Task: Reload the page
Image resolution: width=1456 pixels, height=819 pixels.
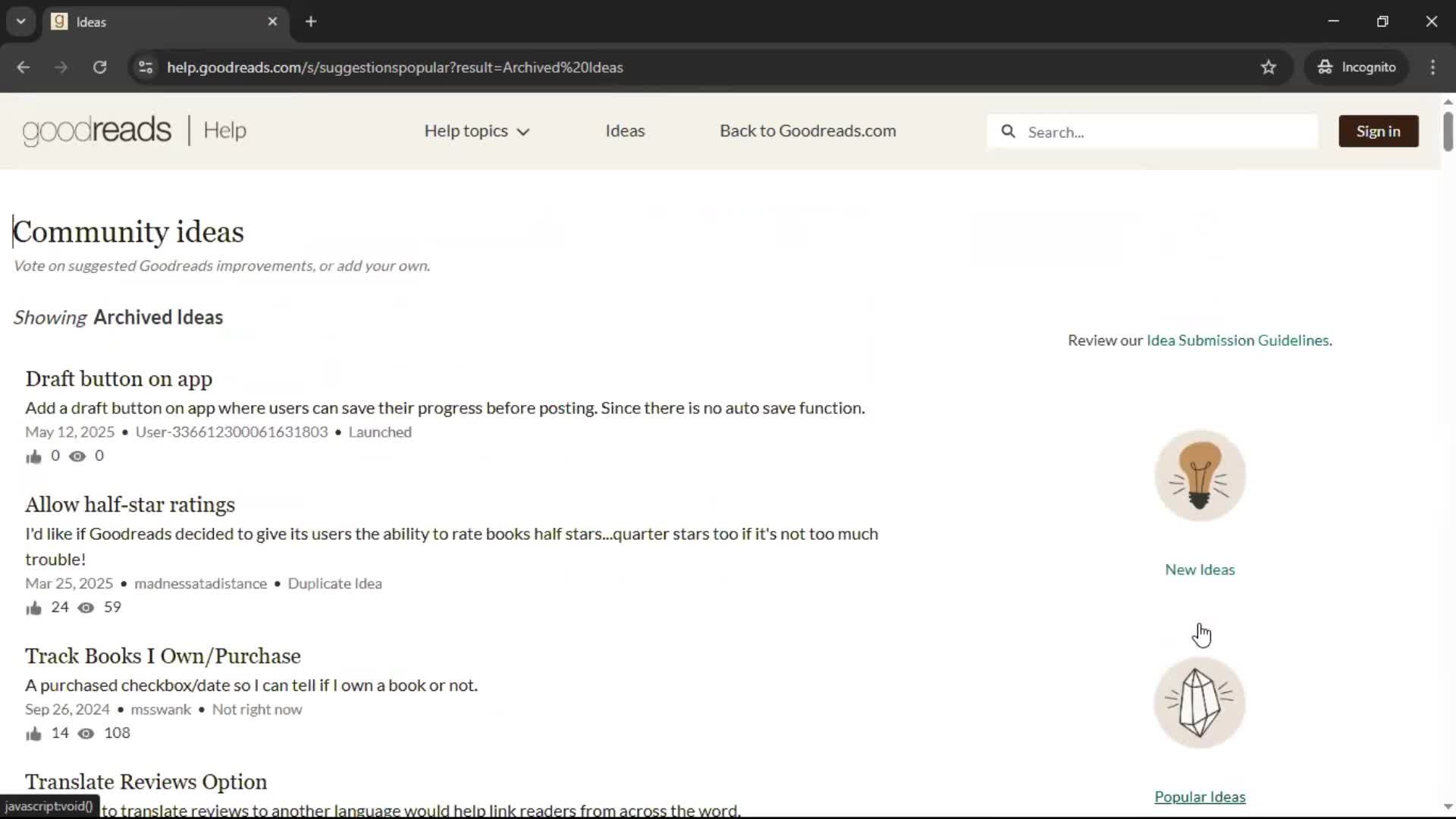Action: click(99, 67)
